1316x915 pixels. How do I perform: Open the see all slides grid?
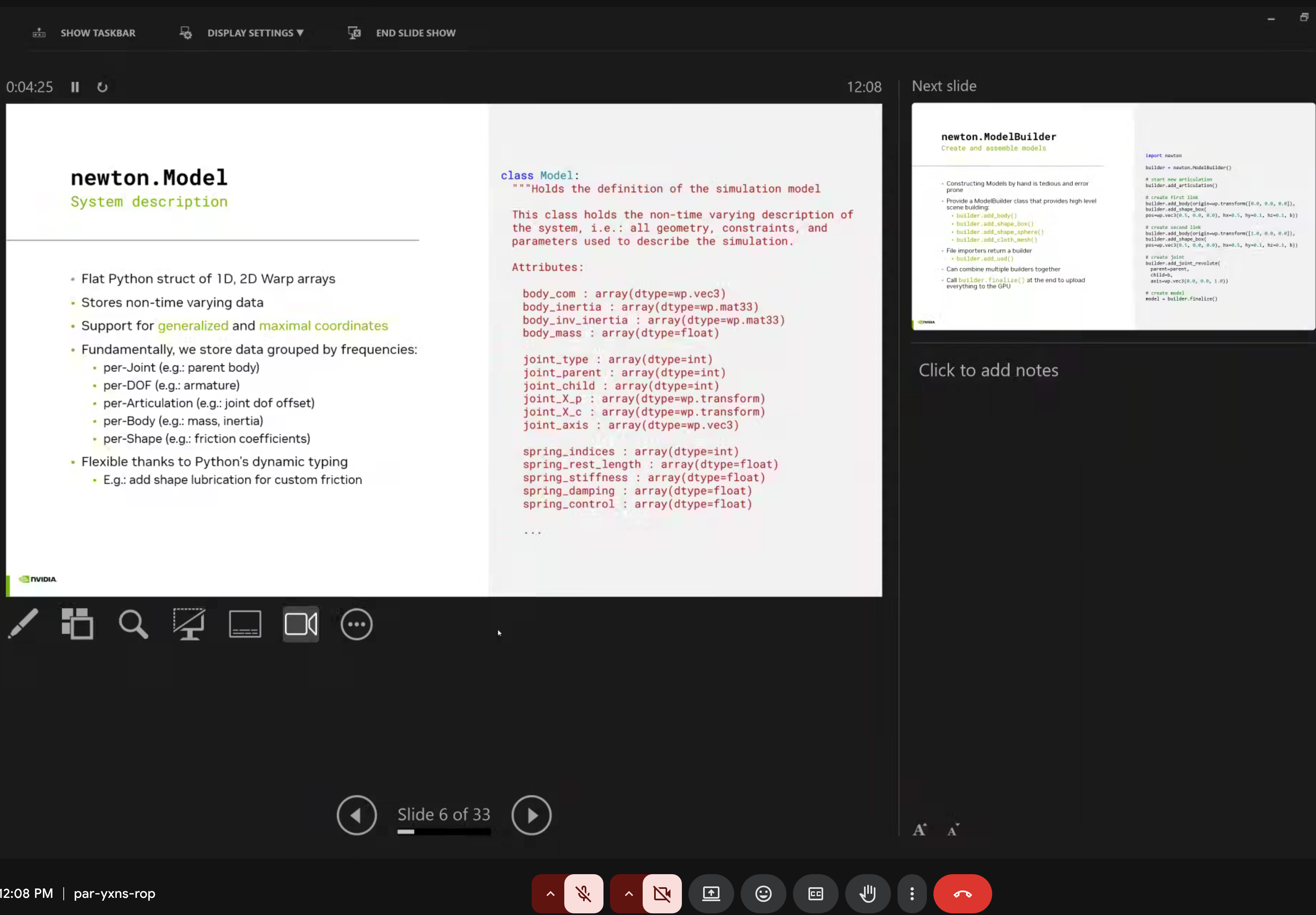pyautogui.click(x=78, y=624)
